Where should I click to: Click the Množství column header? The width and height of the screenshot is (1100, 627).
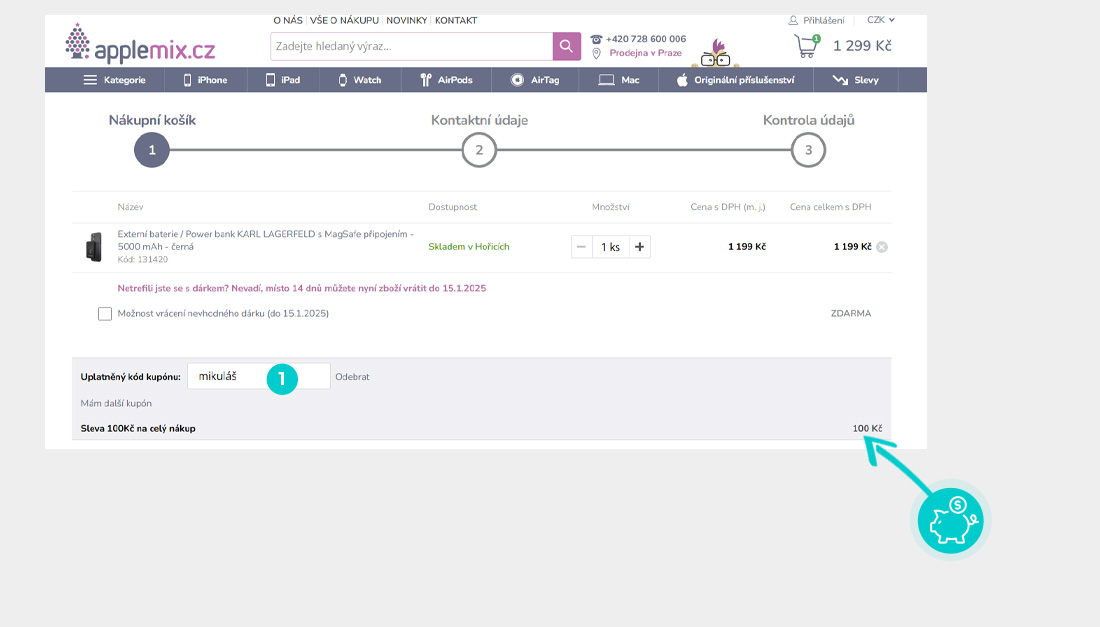pos(610,207)
